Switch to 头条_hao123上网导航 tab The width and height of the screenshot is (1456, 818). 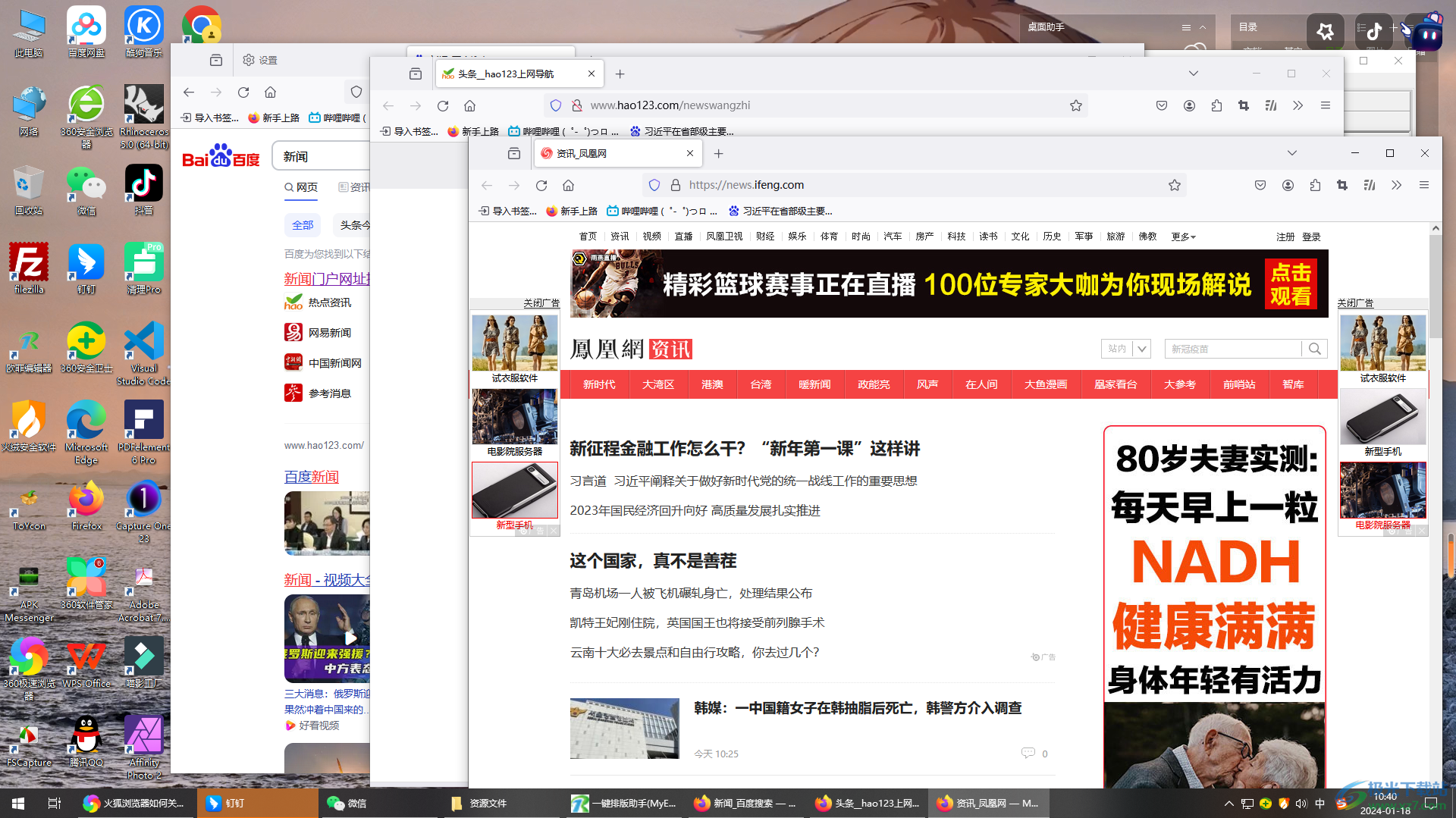click(x=519, y=74)
